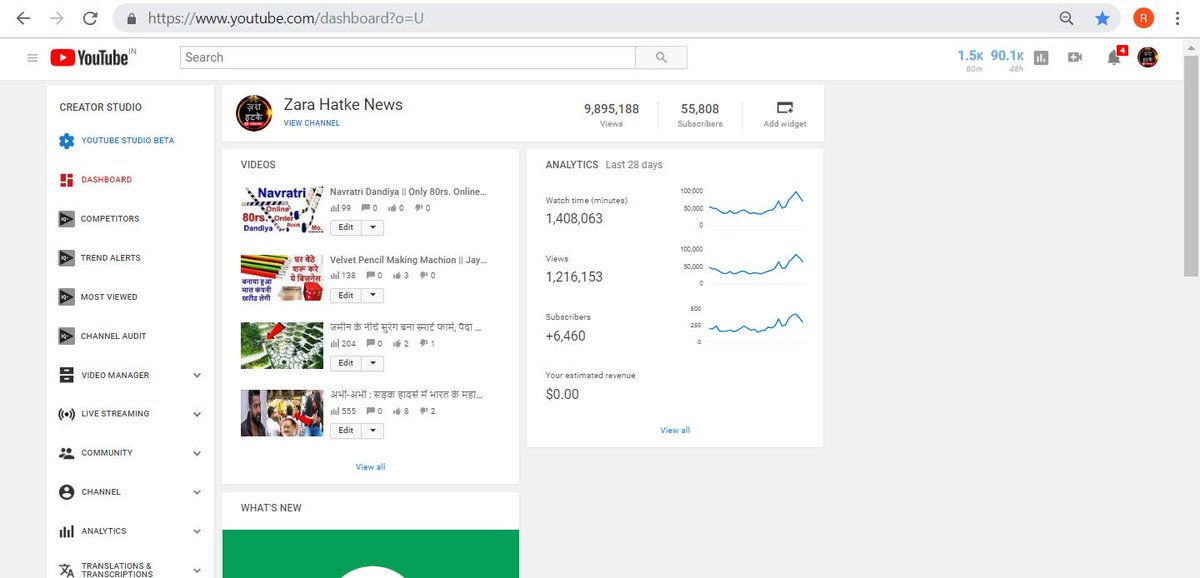The height and width of the screenshot is (578, 1200).
Task: Open Edit dropdown arrow for Velvet Pencil video
Action: pyautogui.click(x=372, y=295)
